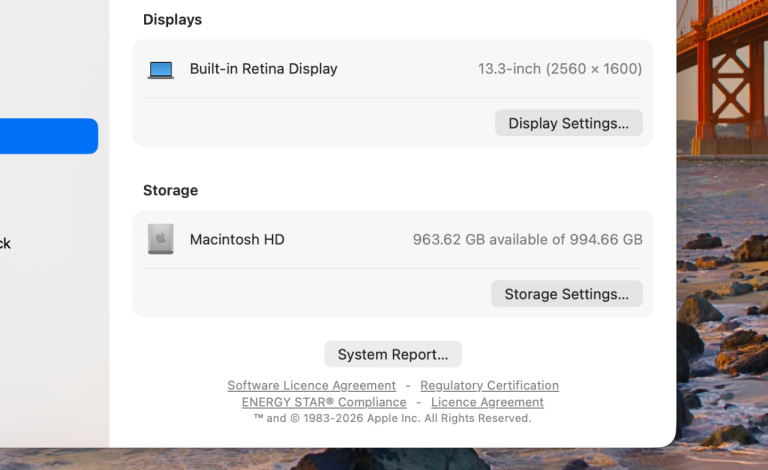Open the Software Licence Agreement link
This screenshot has width=768, height=470.
[312, 385]
